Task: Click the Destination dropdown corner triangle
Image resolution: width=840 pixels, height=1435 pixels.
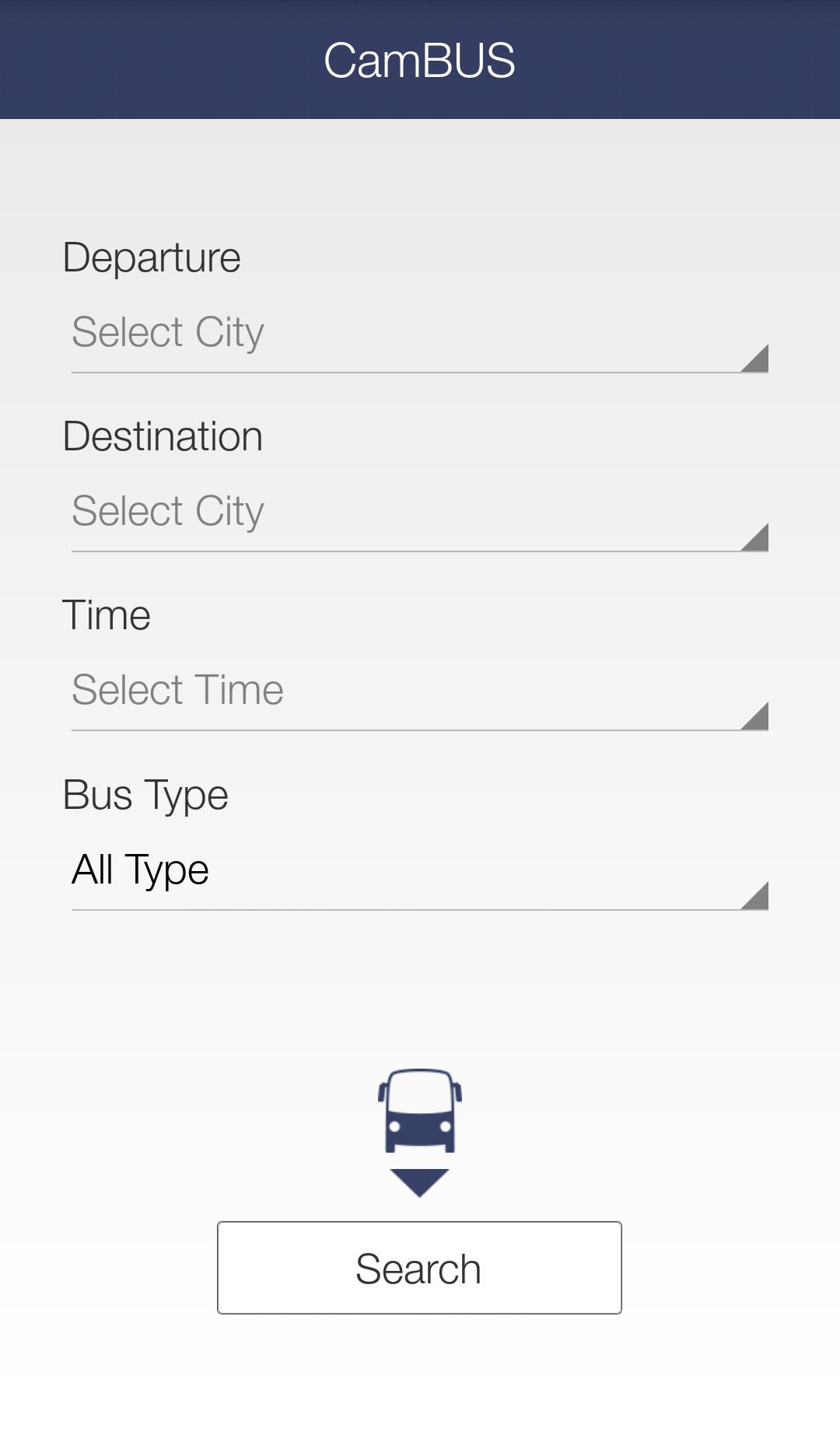Action: 758,540
